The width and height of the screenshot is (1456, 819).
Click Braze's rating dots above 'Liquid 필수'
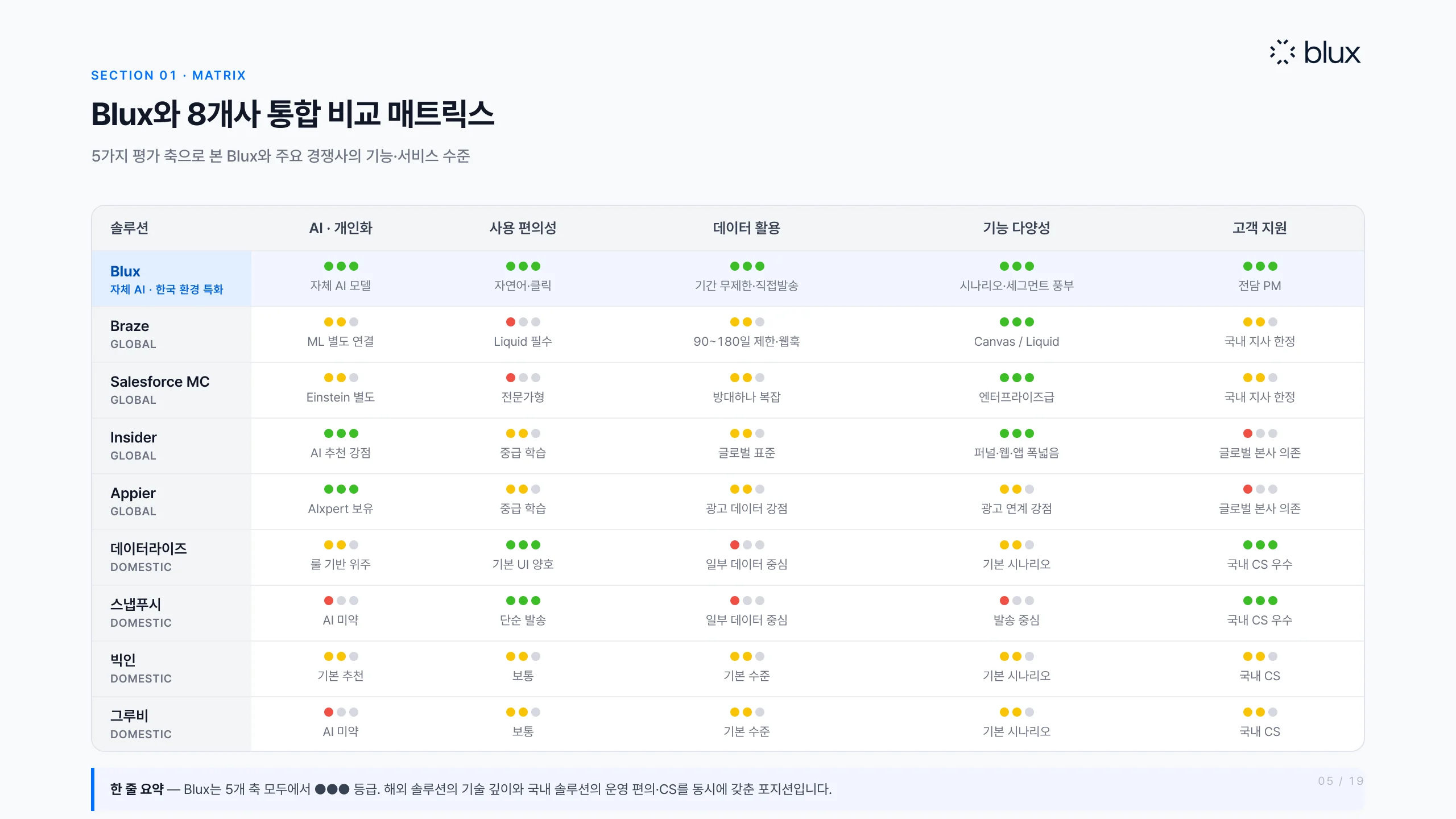[523, 322]
